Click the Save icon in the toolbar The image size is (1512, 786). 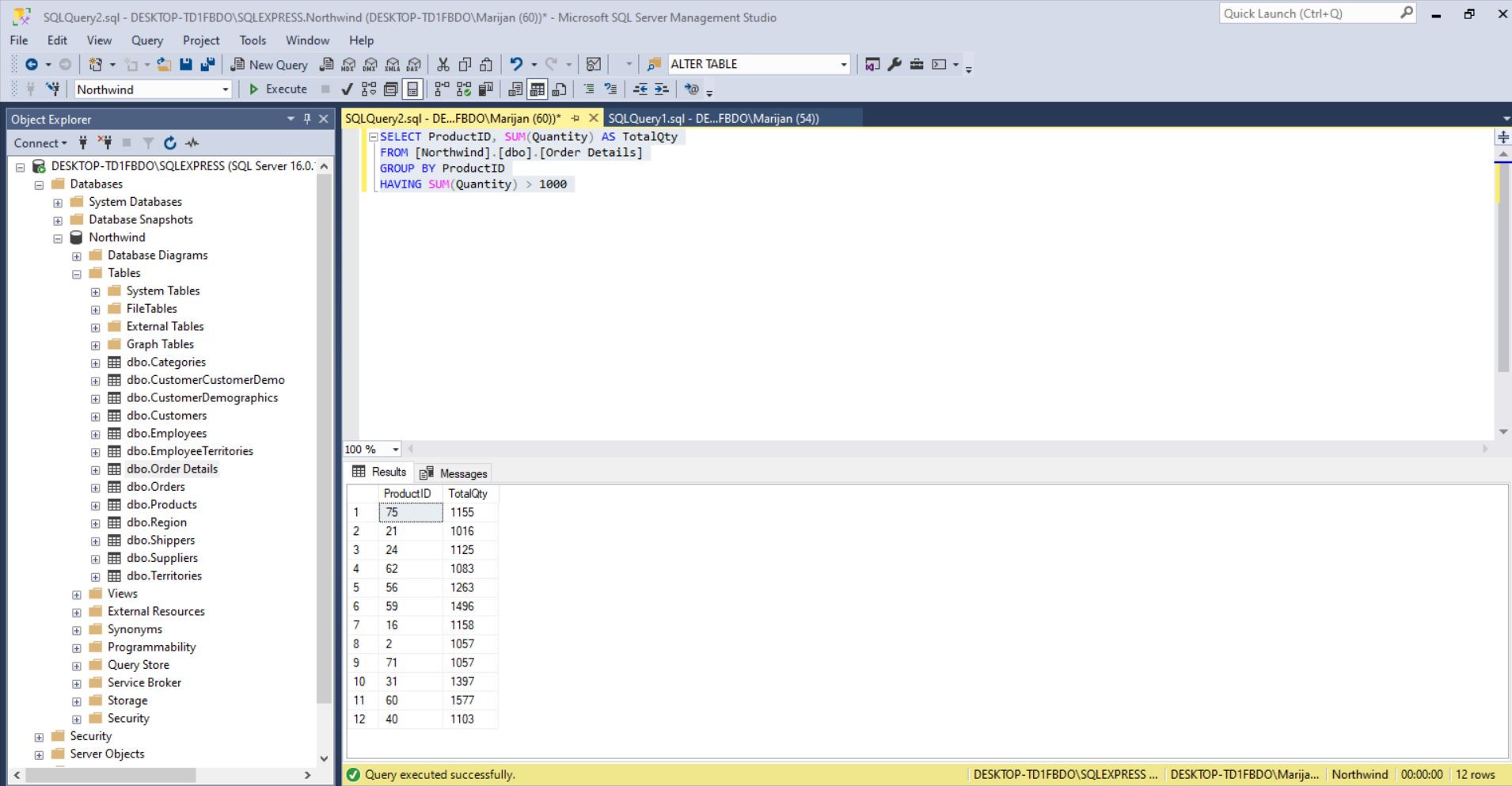(185, 64)
